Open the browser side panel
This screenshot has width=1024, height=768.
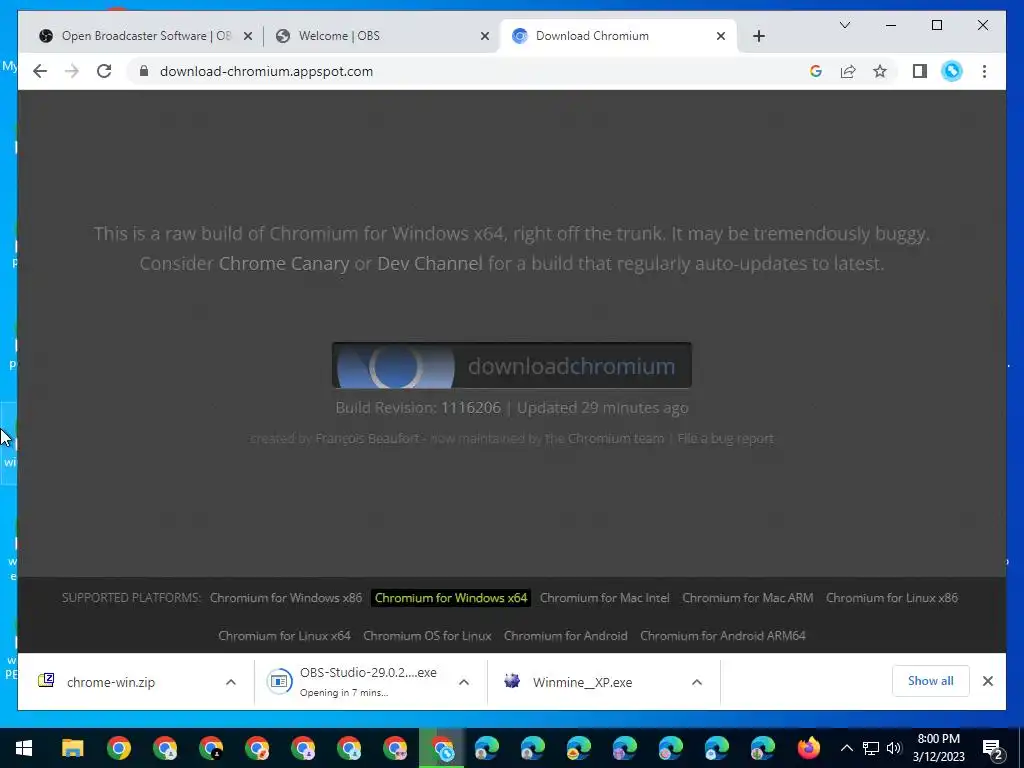pyautogui.click(x=920, y=71)
